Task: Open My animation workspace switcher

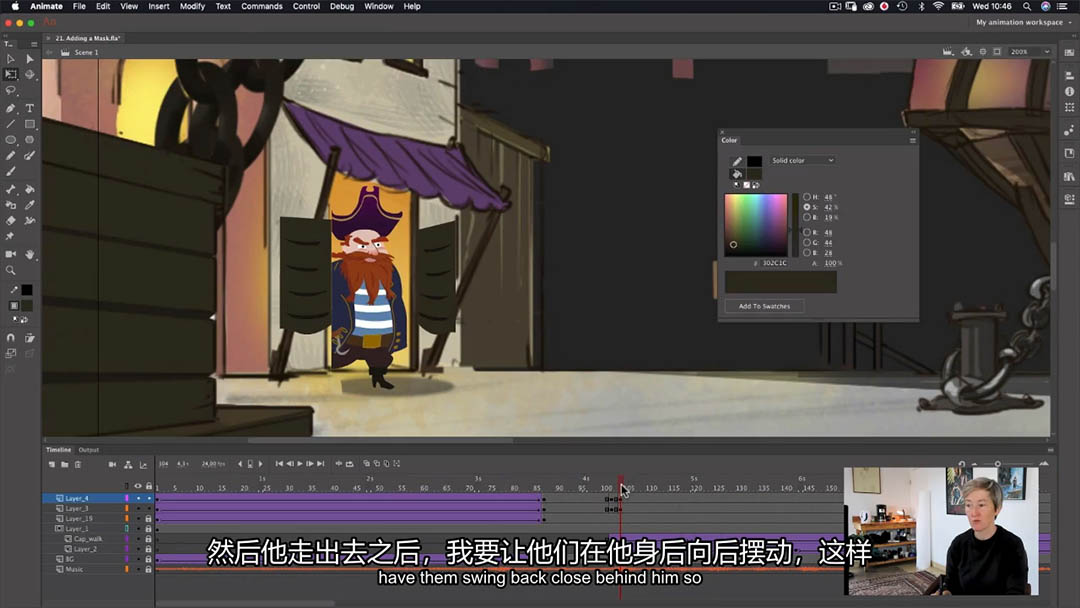Action: (x=1023, y=22)
